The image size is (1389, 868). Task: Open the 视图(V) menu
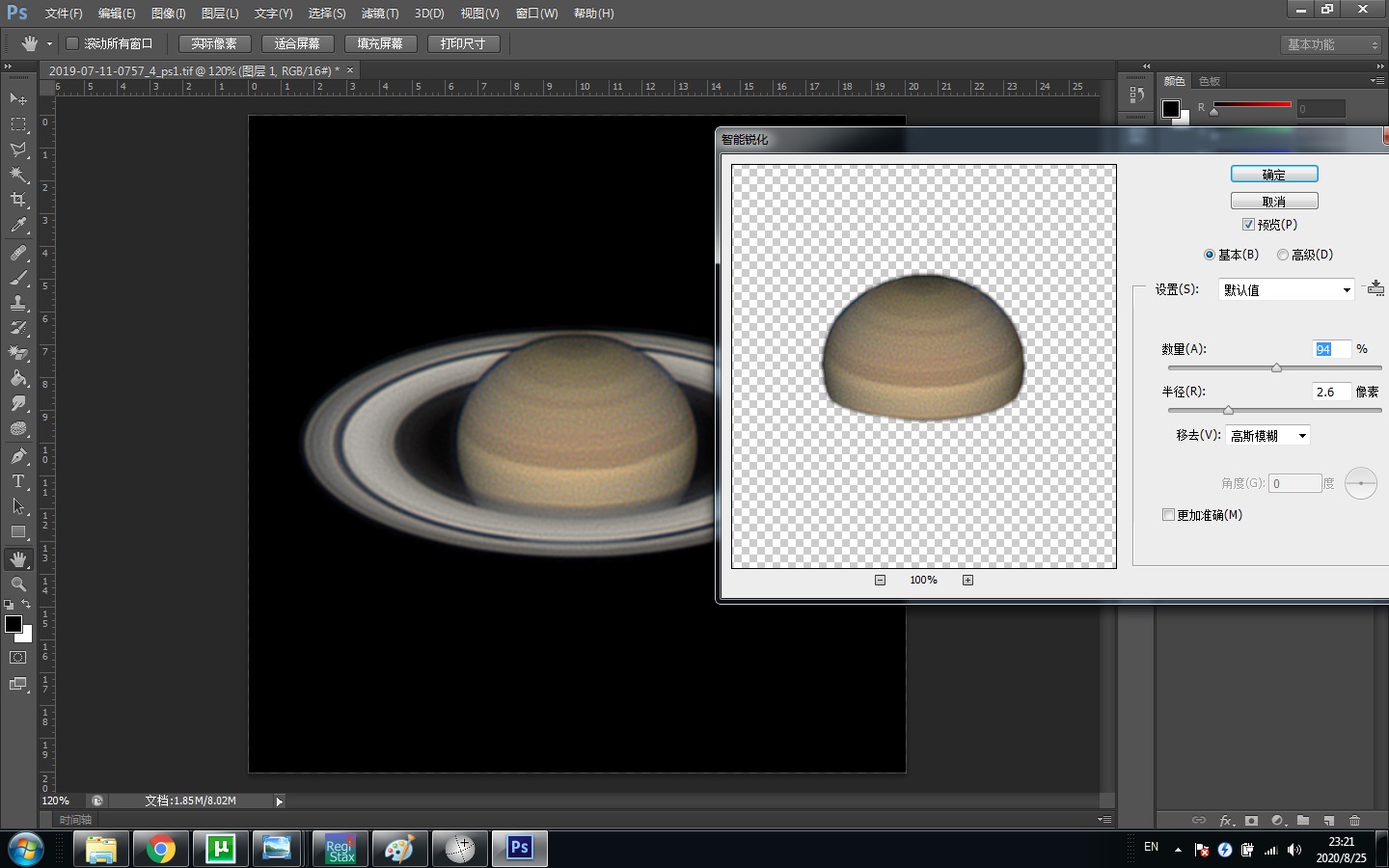pos(479,14)
